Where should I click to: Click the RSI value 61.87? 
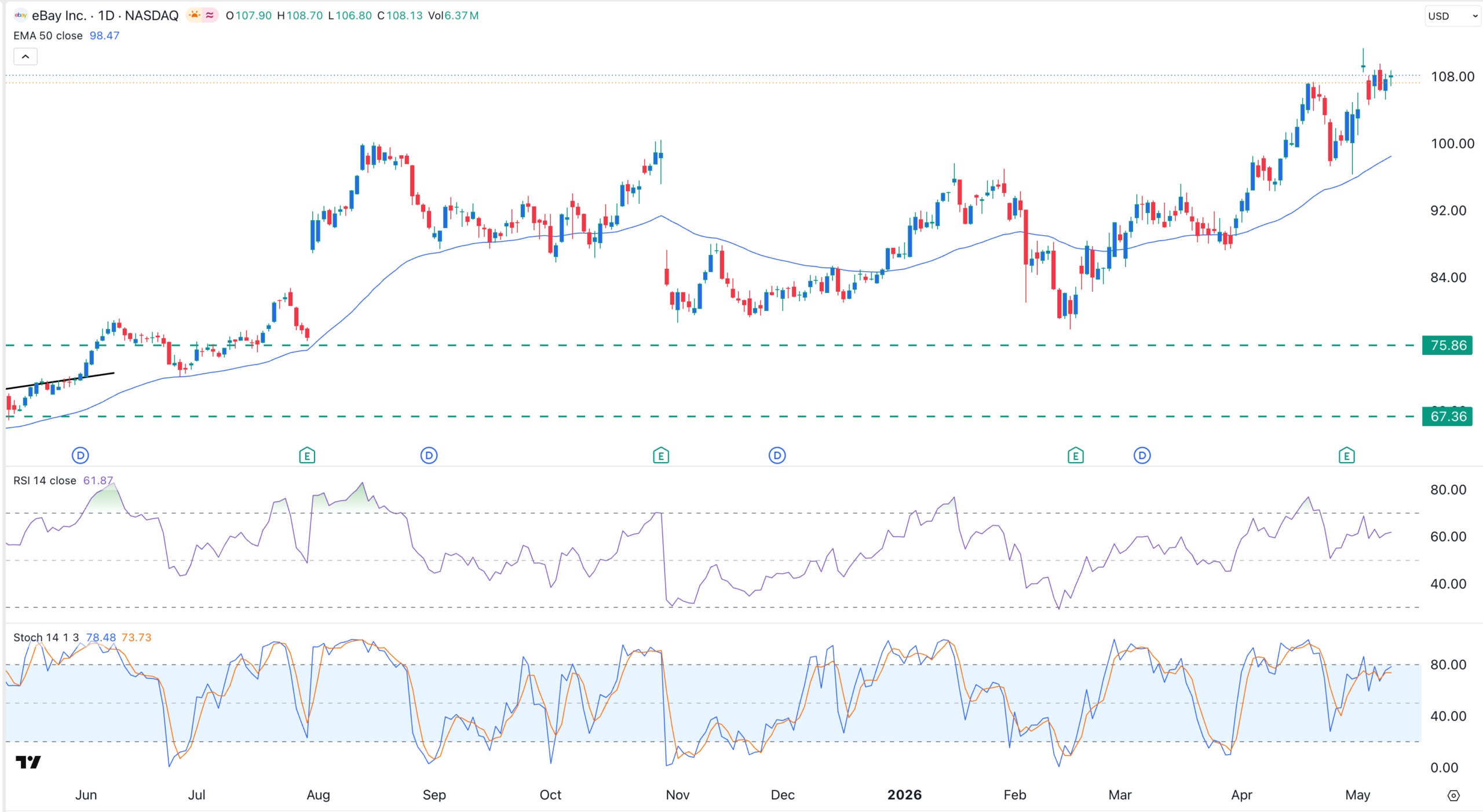[x=98, y=481]
